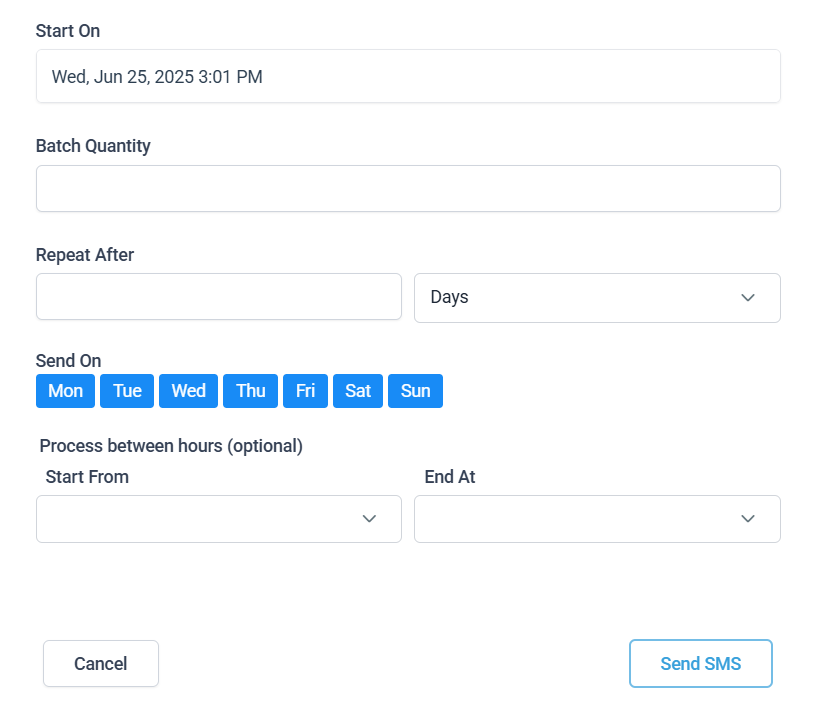Toggle the Sat day button
The image size is (816, 710).
coord(358,391)
